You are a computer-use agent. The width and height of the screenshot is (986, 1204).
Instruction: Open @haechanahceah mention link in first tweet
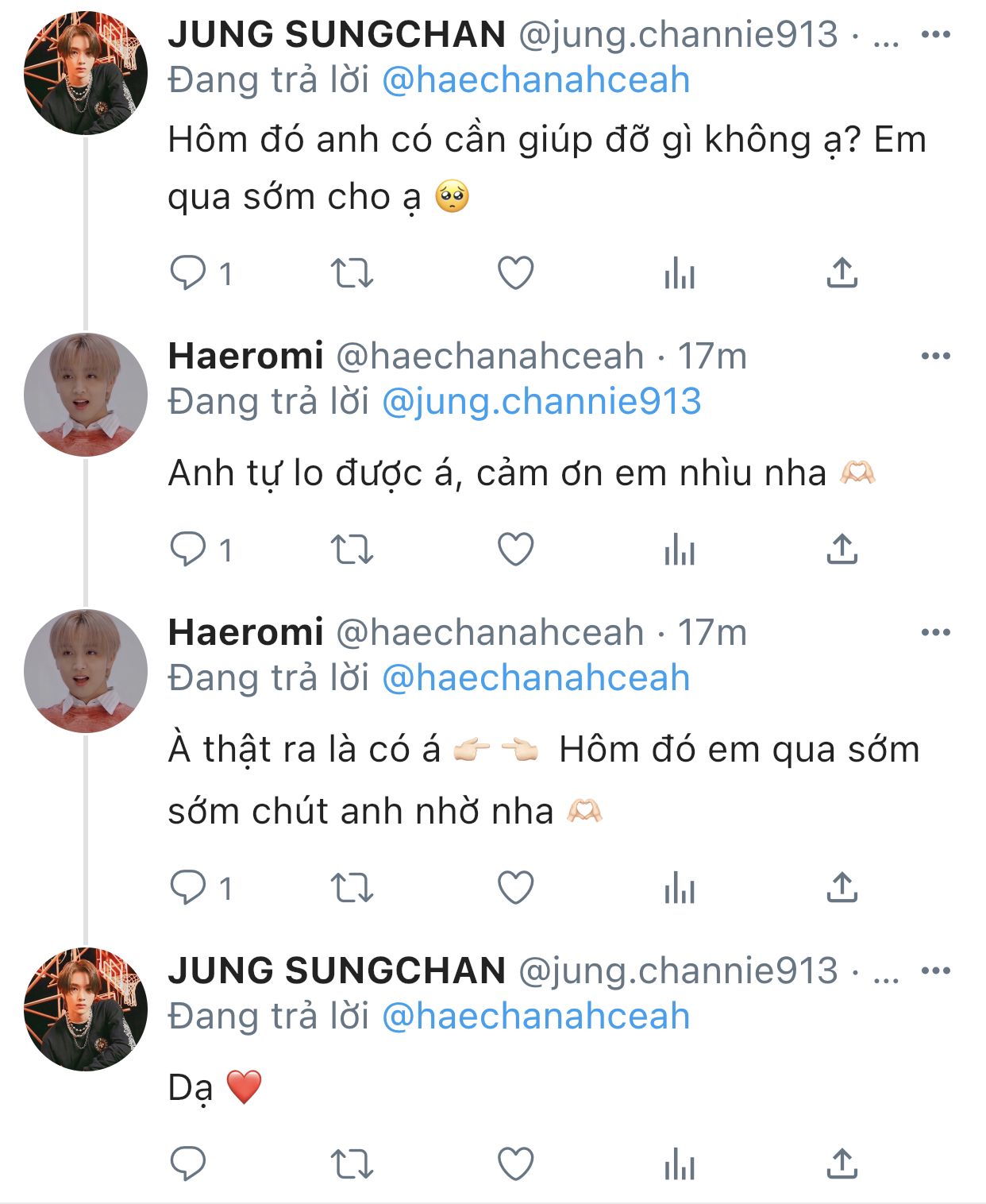(x=536, y=80)
